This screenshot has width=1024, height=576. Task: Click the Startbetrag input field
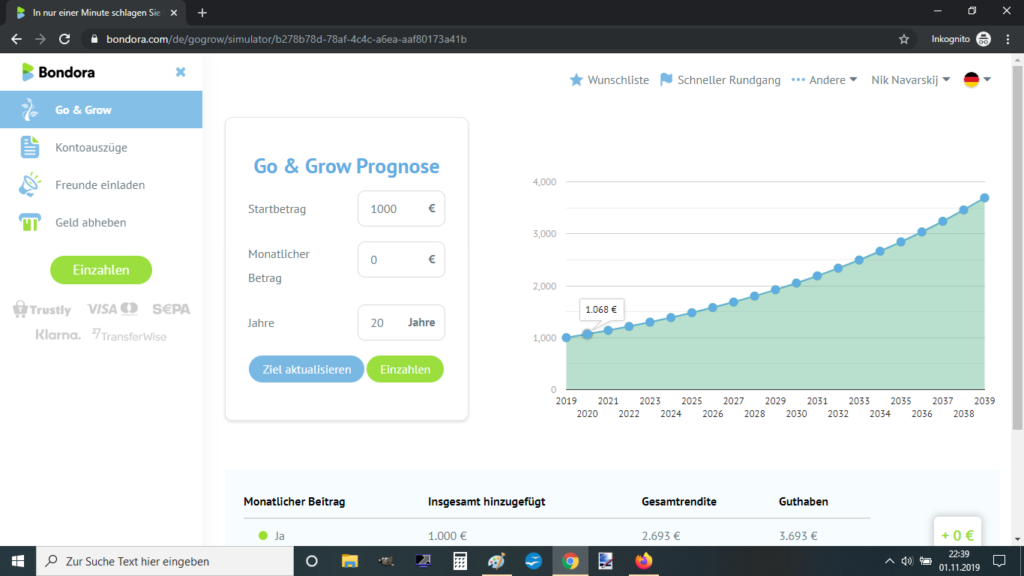pyautogui.click(x=401, y=208)
